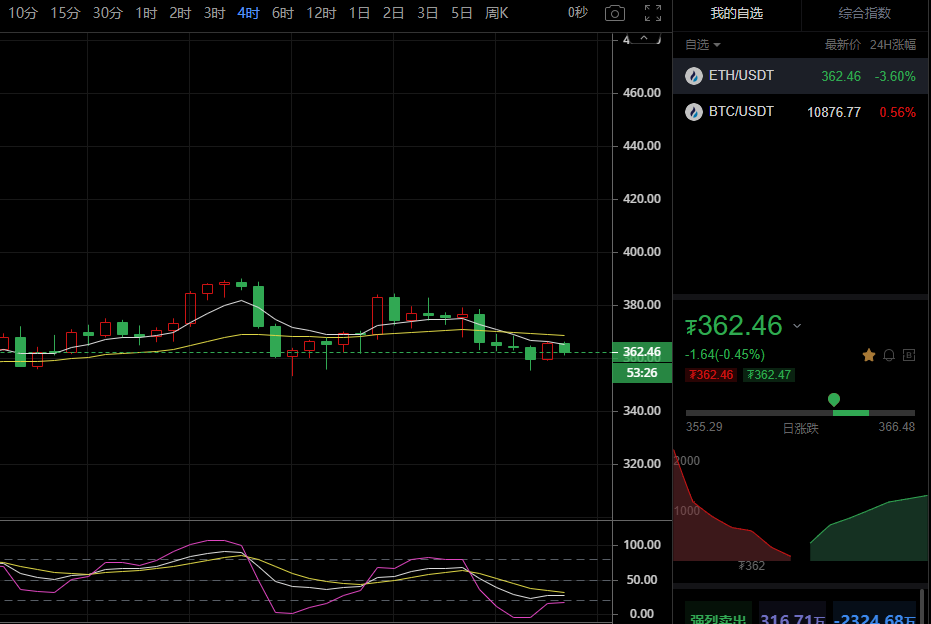Click the boxed B icon
The height and width of the screenshot is (624, 931).
[909, 354]
